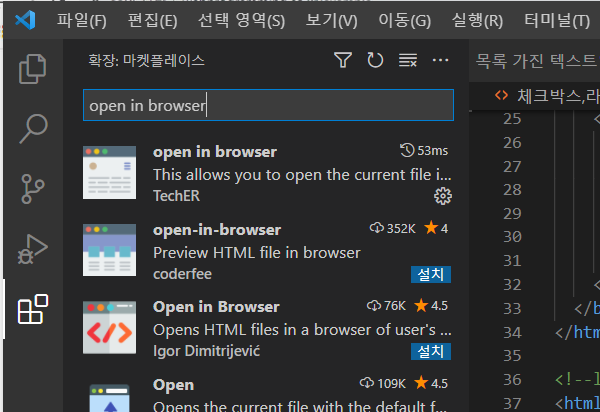This screenshot has width=600, height=412.
Task: Refresh the extensions list
Action: [x=375, y=60]
